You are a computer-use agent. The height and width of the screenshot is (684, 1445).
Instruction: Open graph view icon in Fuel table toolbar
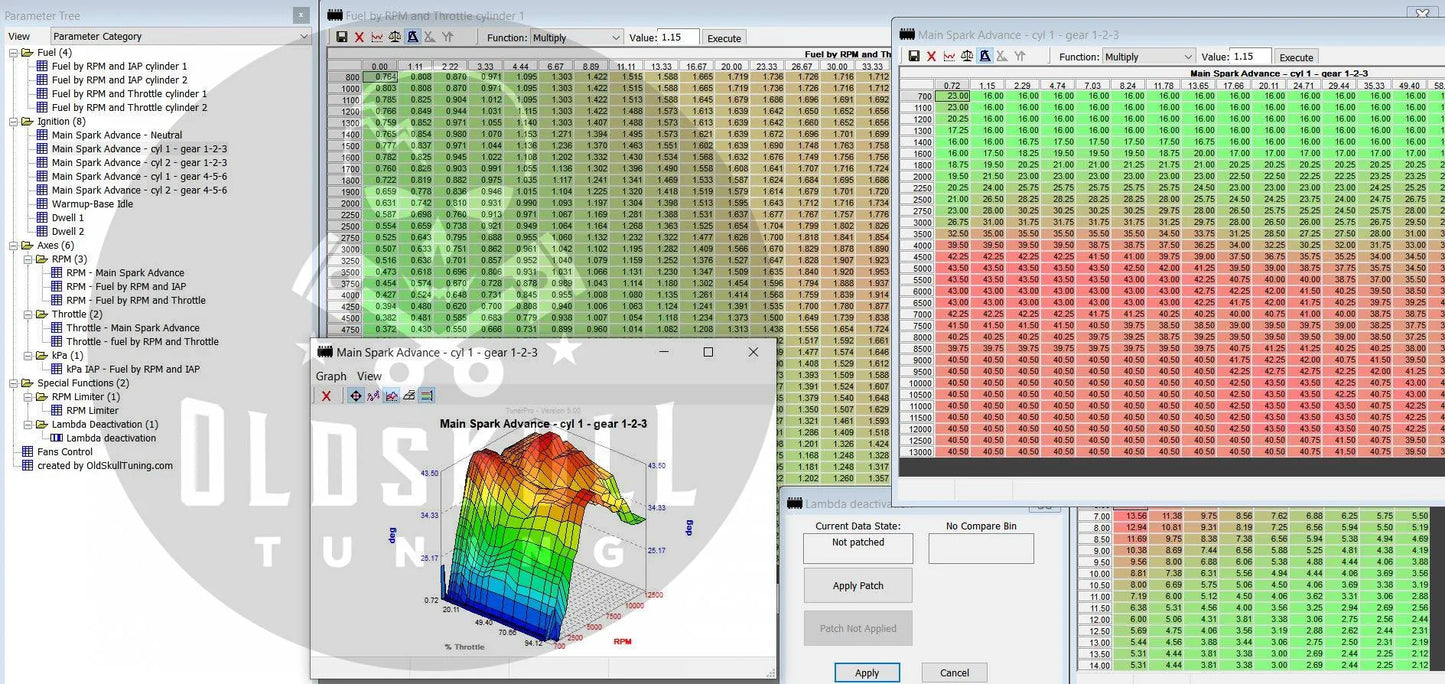[377, 37]
